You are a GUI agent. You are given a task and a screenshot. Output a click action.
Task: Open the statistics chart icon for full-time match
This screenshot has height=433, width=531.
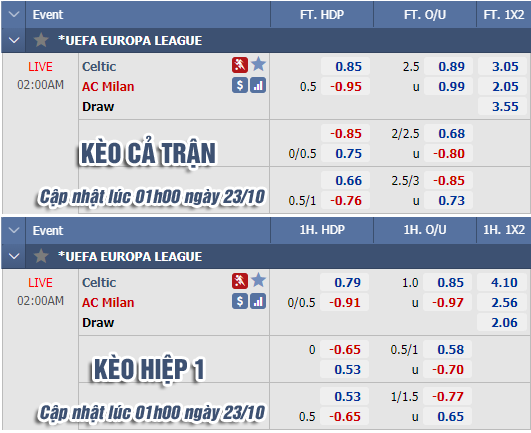pyautogui.click(x=258, y=85)
